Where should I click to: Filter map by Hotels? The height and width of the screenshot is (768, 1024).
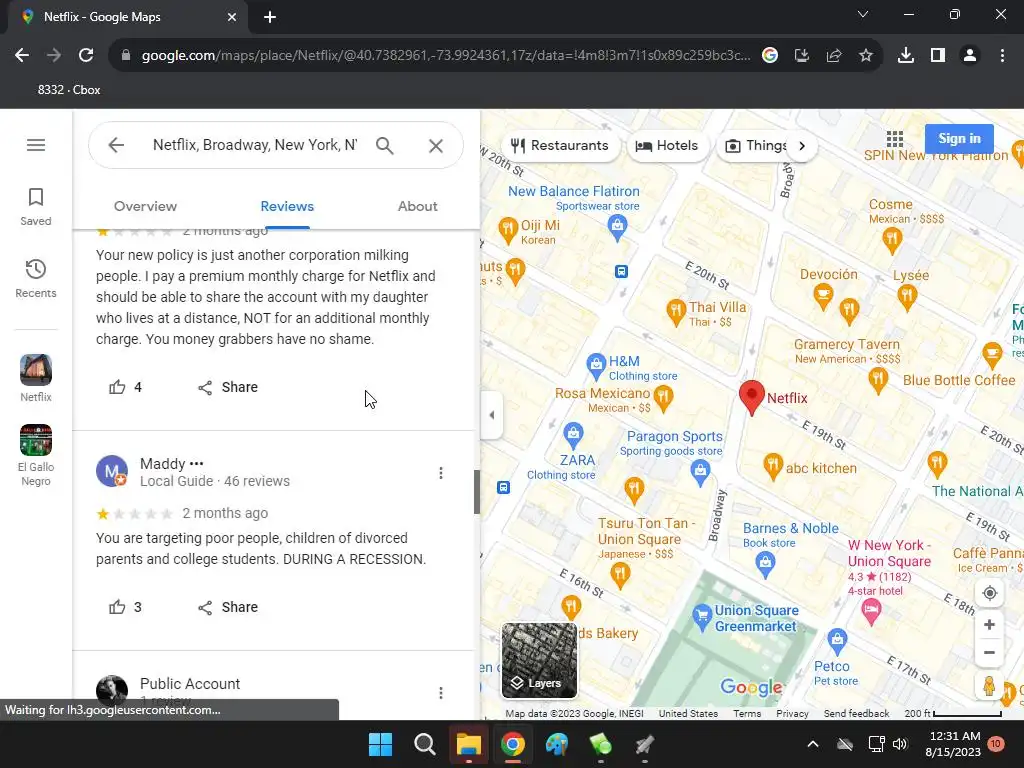[667, 146]
